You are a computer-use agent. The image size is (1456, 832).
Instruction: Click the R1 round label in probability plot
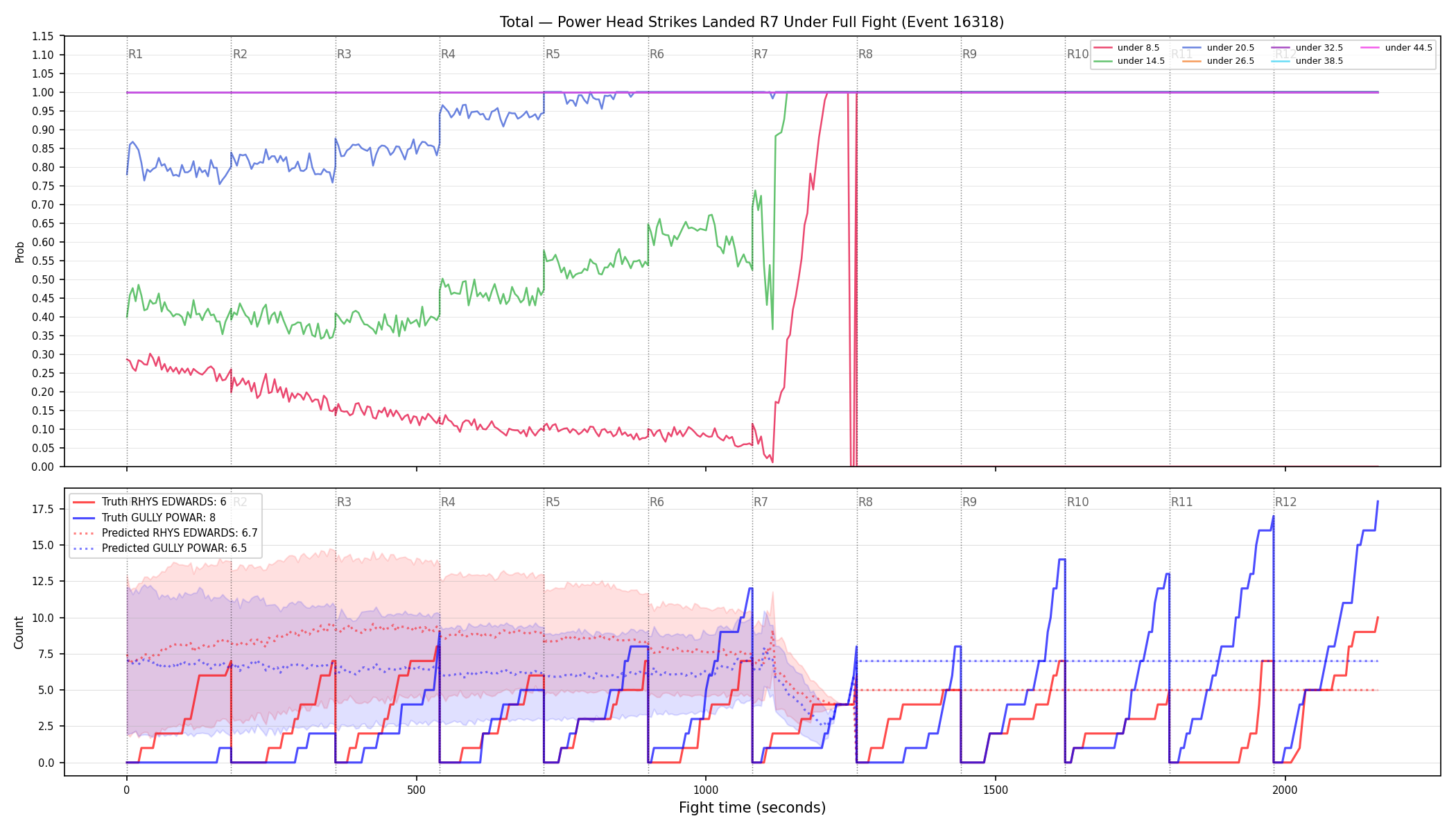click(x=136, y=54)
